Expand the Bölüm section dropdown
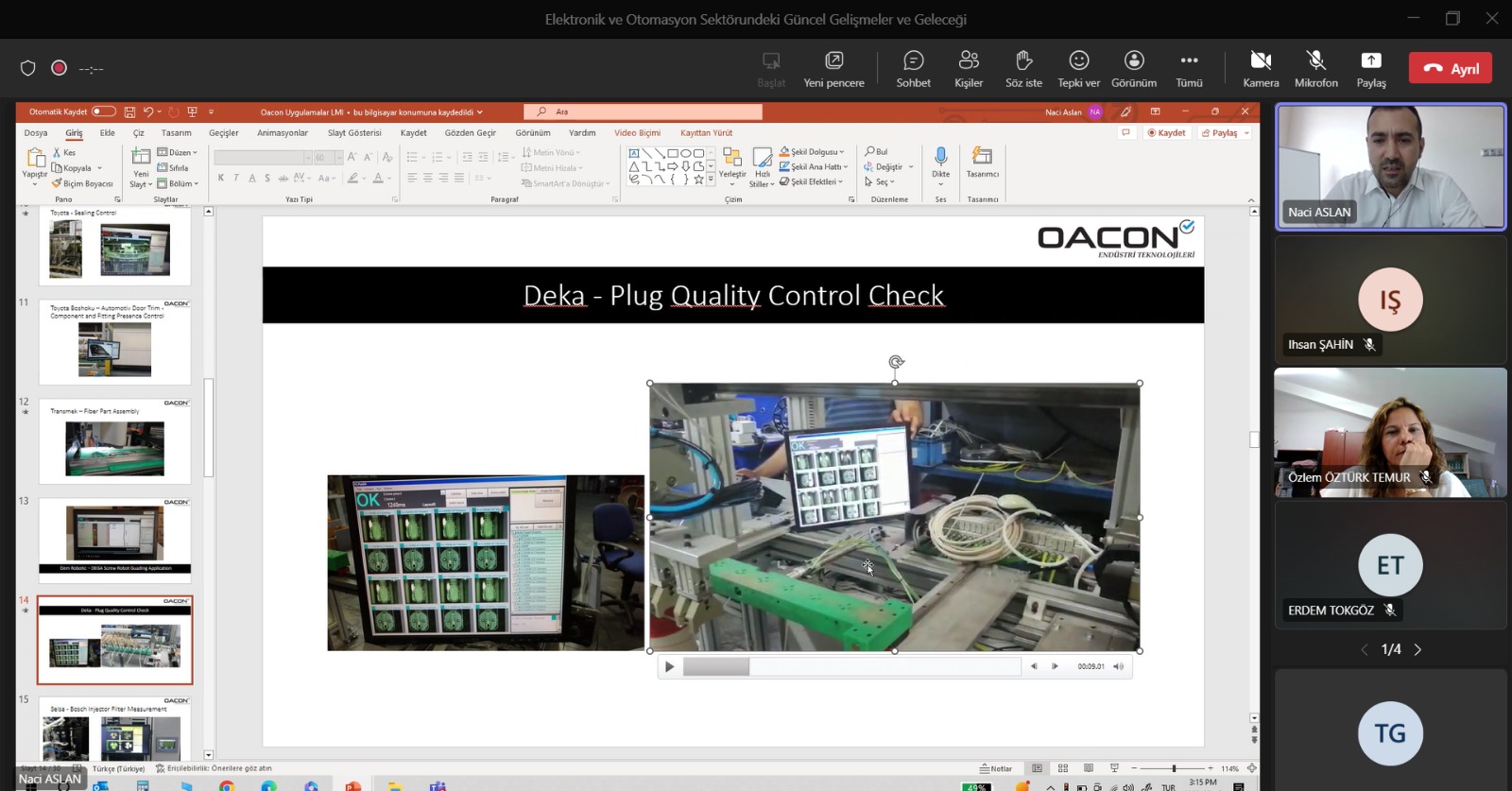The height and width of the screenshot is (791, 1512). (178, 183)
